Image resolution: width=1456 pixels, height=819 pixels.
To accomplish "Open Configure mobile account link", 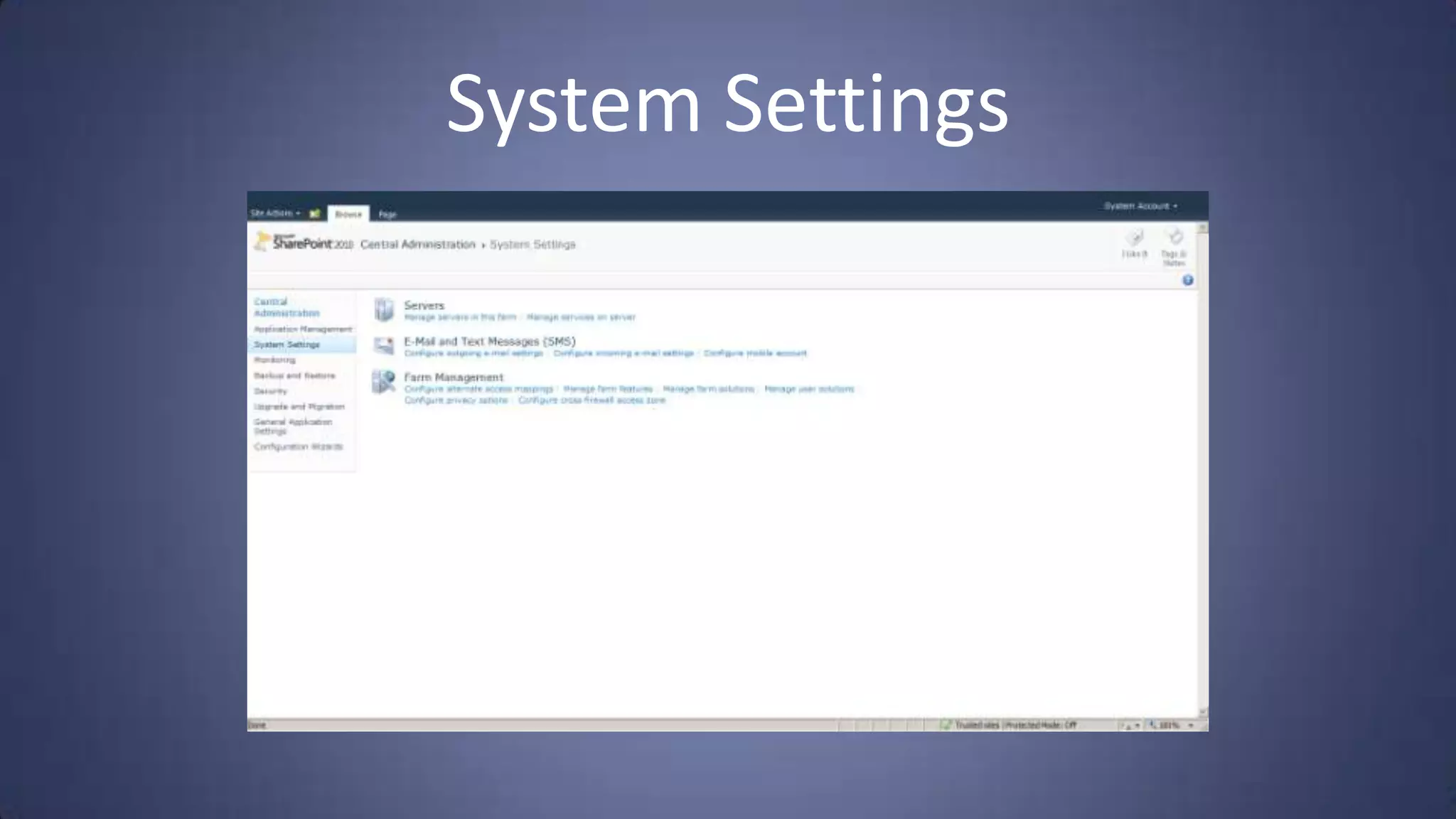I will click(x=755, y=353).
